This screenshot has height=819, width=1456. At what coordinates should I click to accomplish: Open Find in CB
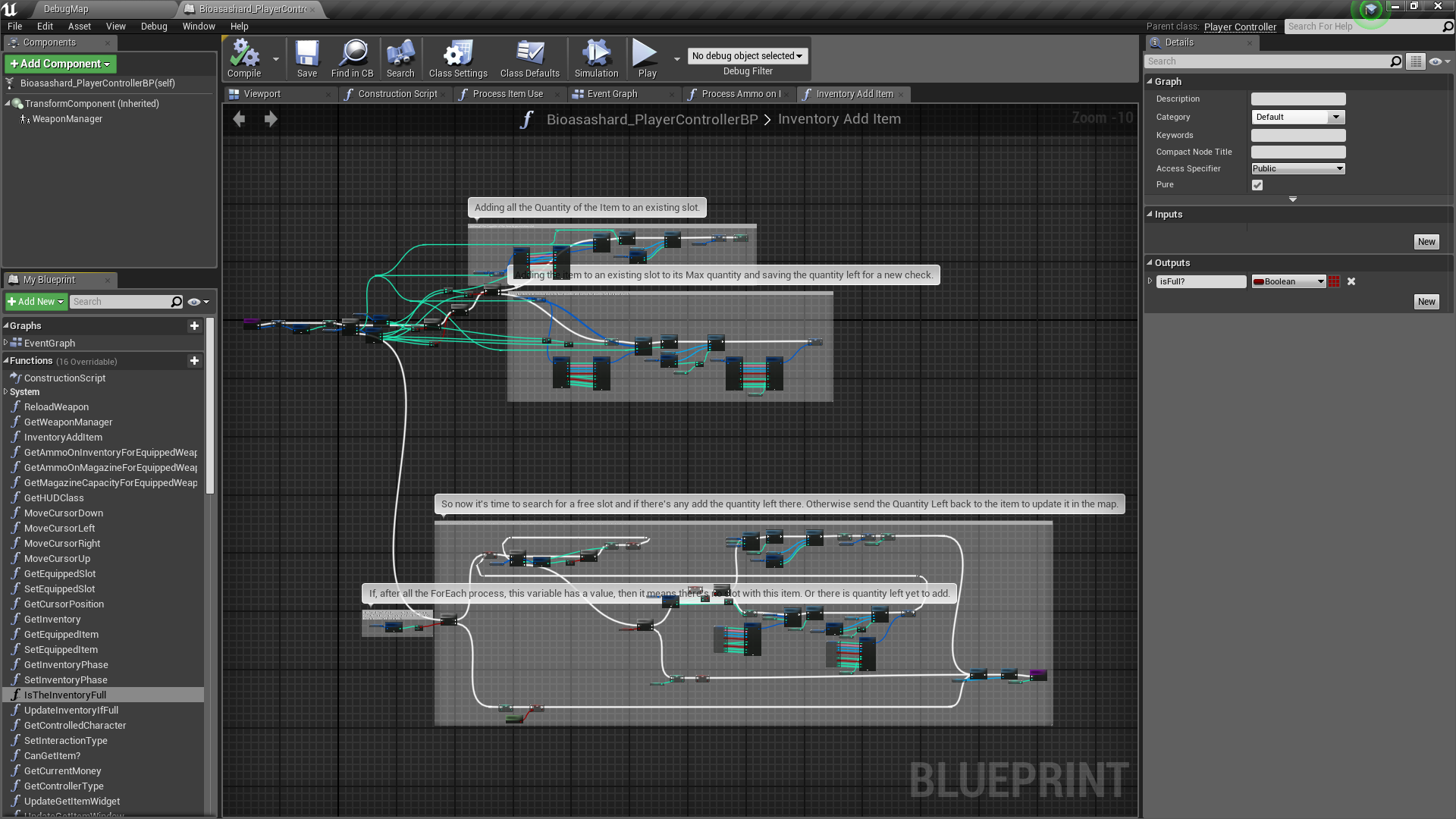[352, 58]
